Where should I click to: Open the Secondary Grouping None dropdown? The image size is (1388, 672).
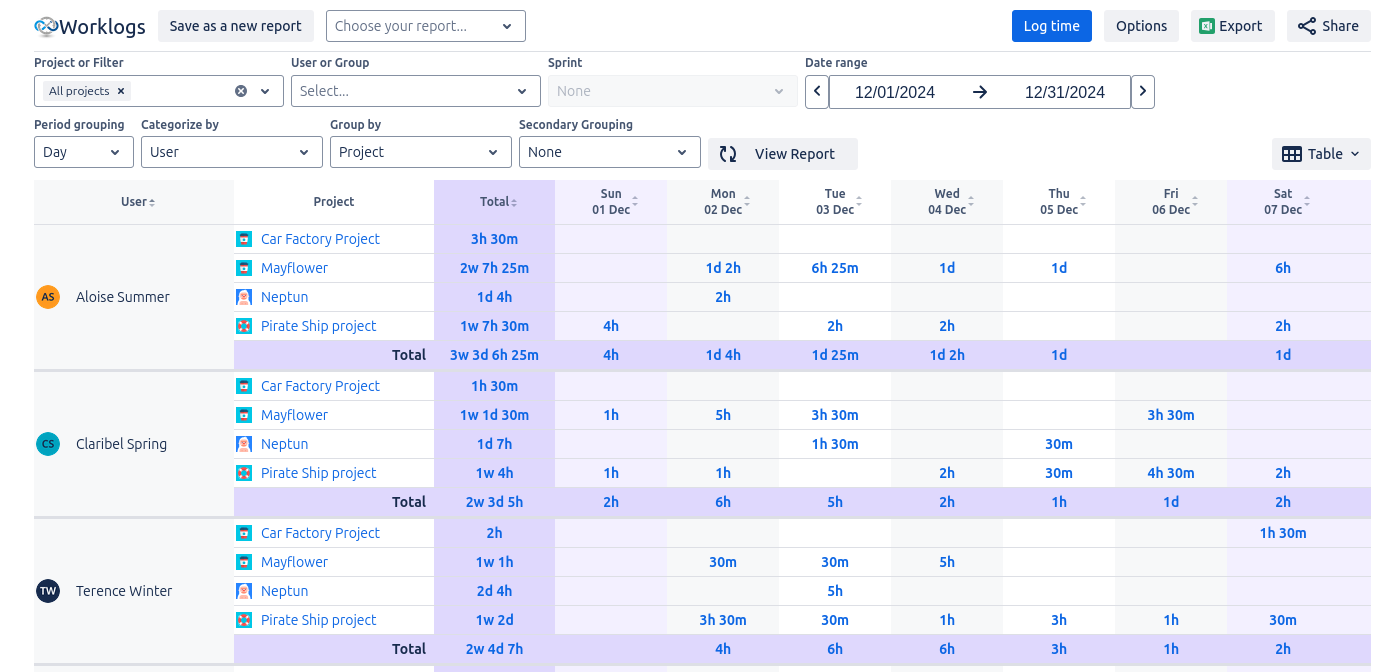point(610,152)
